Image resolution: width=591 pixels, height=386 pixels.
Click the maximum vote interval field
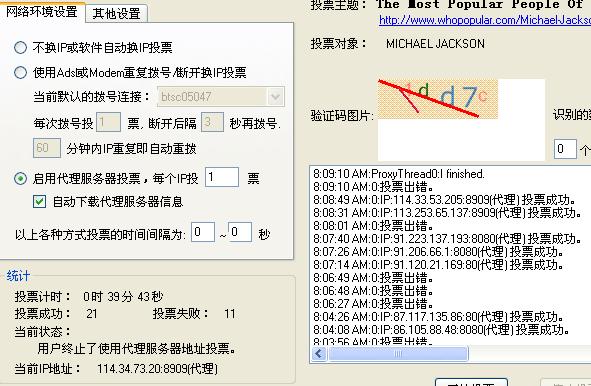(x=240, y=232)
